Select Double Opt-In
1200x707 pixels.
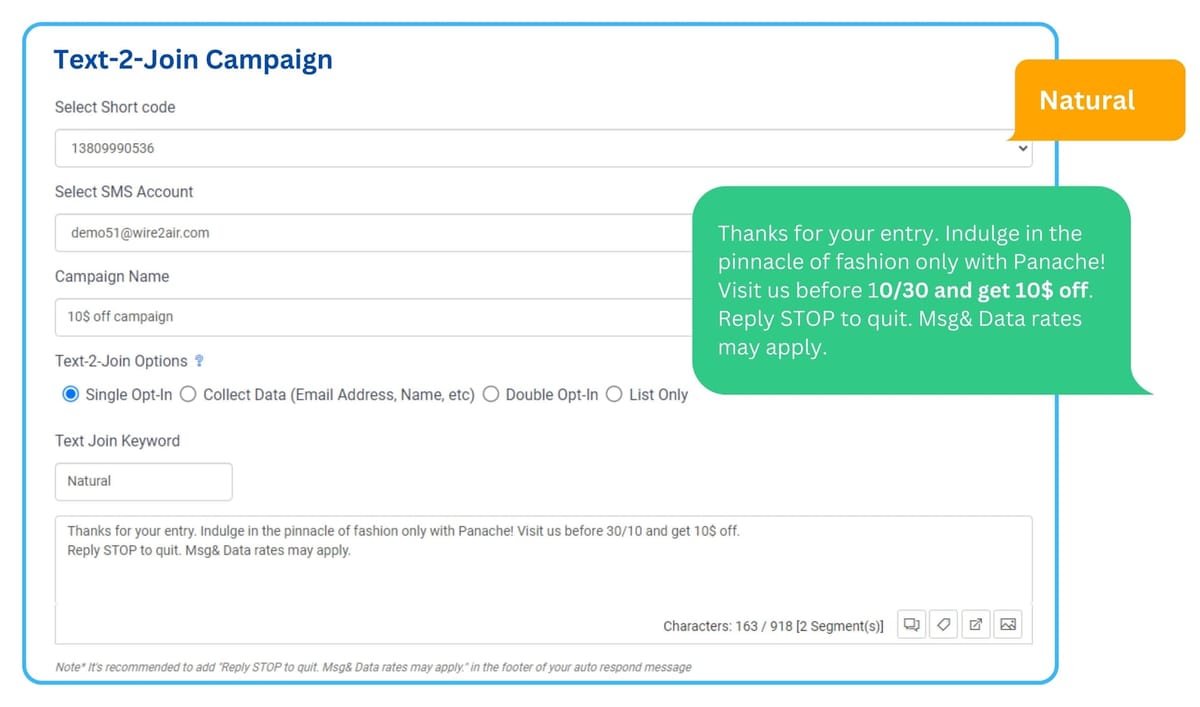click(491, 394)
